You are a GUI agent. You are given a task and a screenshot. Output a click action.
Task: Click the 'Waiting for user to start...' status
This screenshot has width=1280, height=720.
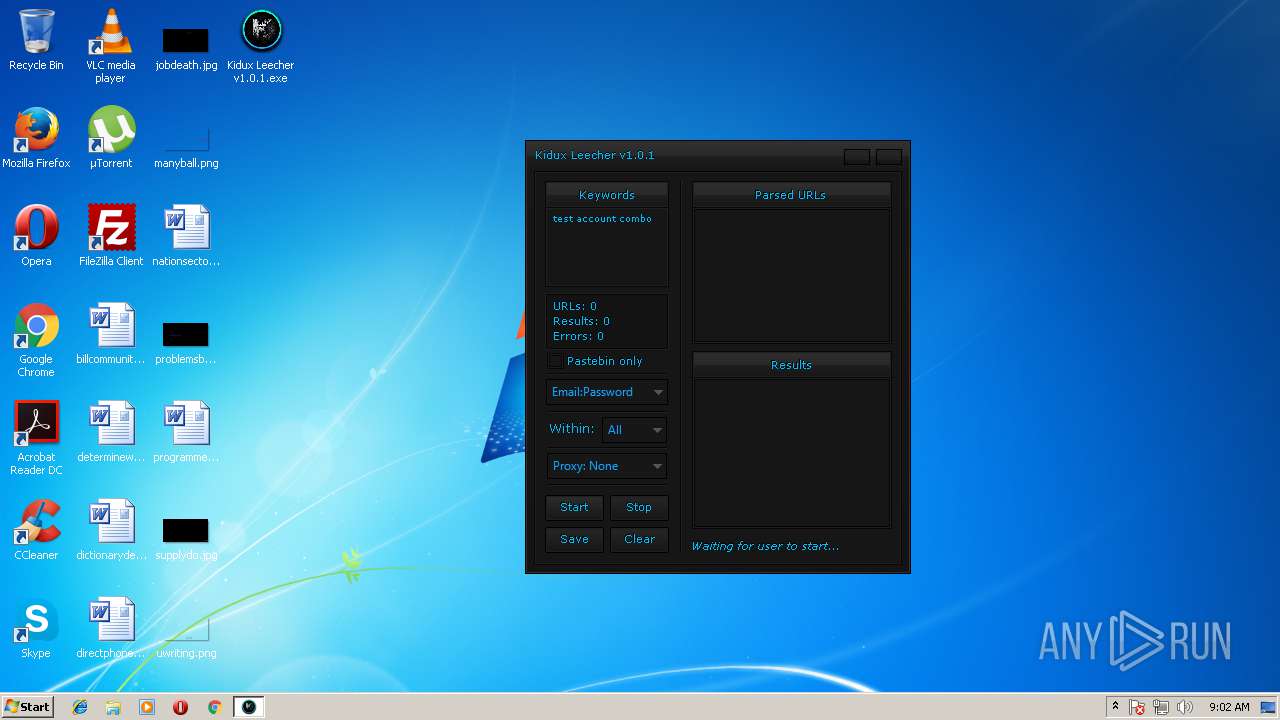coord(765,546)
